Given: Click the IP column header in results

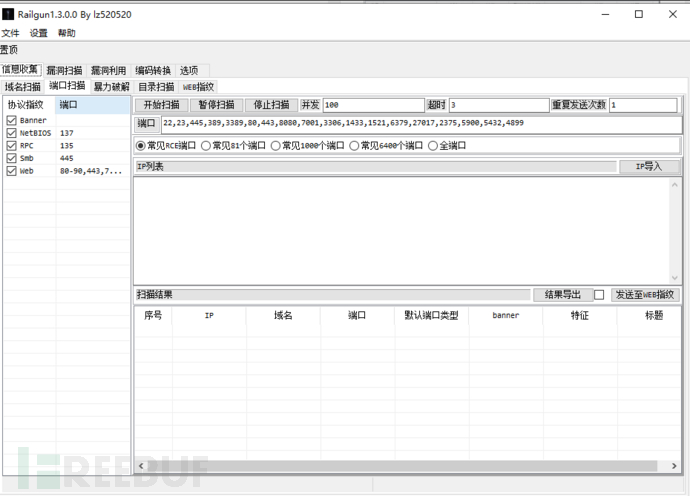Looking at the screenshot, I should click(x=209, y=315).
